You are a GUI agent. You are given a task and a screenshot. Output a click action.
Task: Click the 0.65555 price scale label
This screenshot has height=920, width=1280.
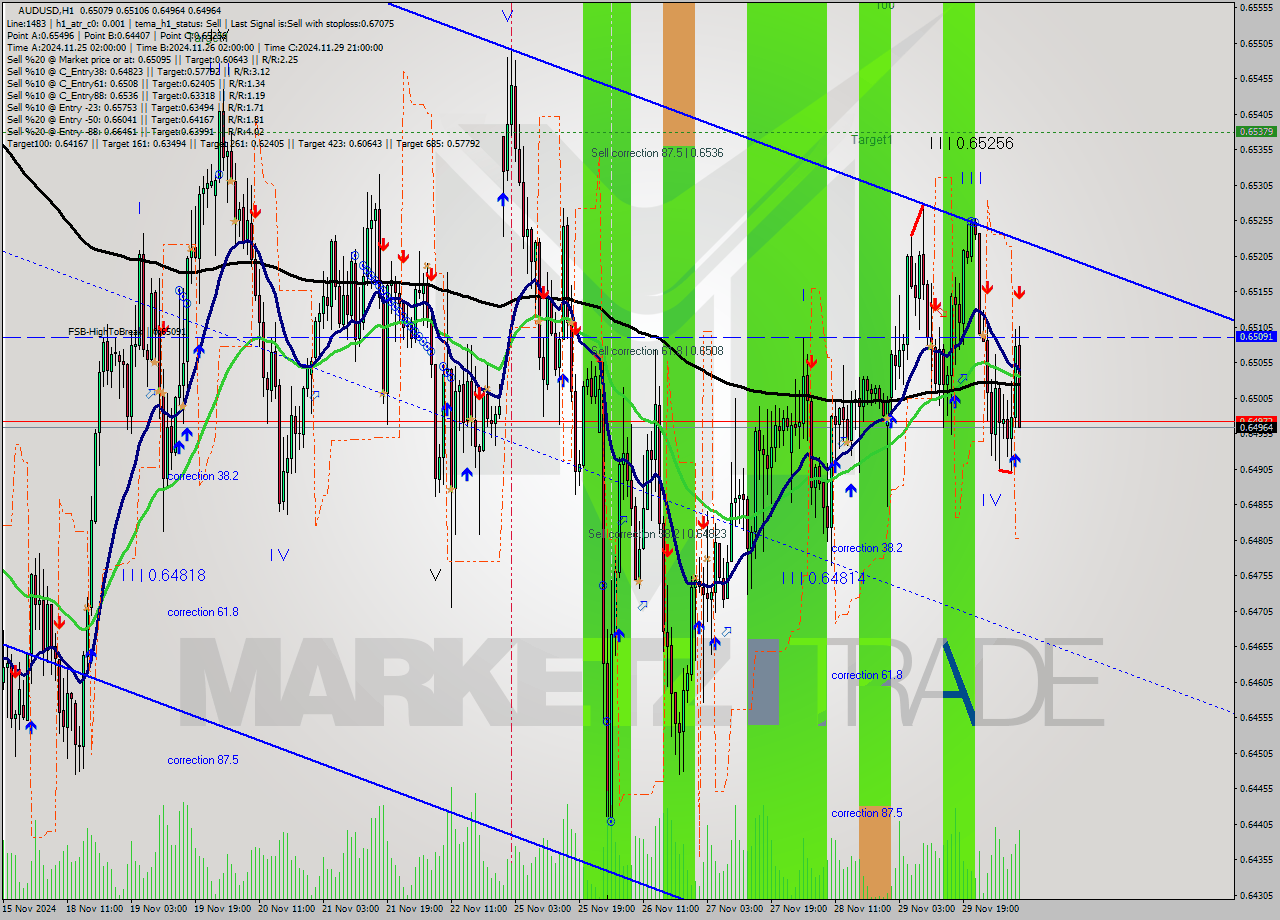coord(1257,7)
